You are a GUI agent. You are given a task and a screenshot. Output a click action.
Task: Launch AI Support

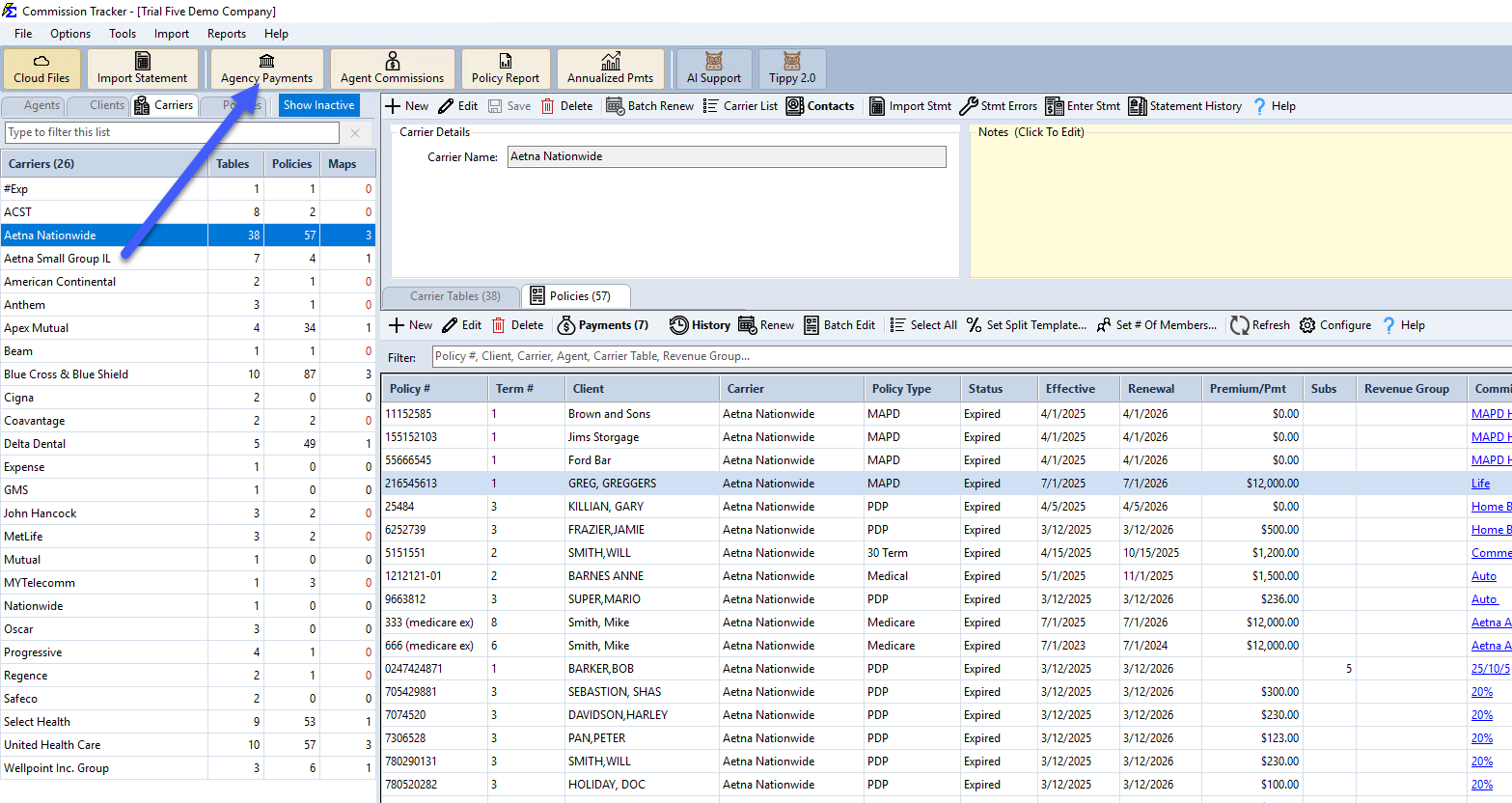click(714, 69)
